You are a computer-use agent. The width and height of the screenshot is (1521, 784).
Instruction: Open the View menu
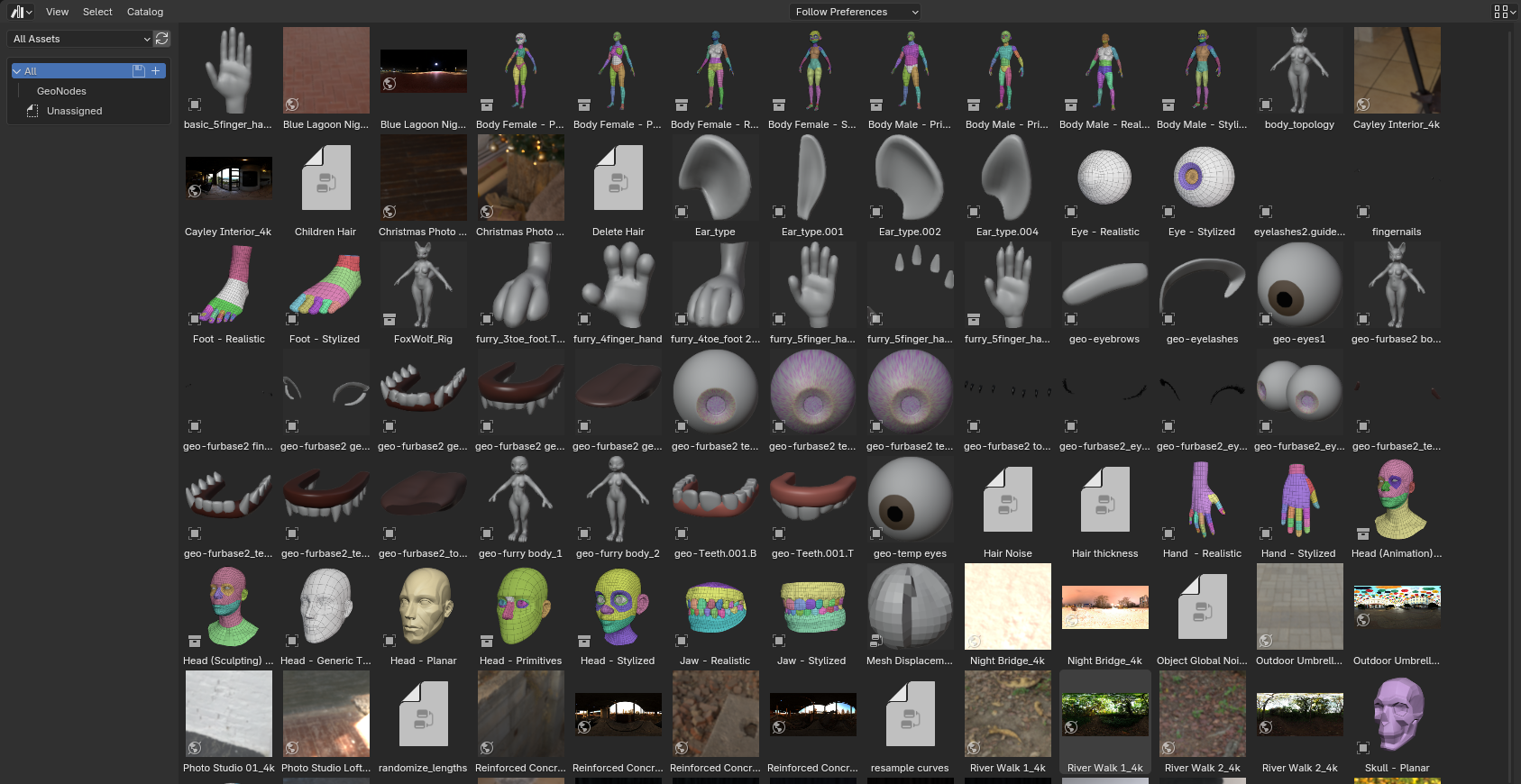click(x=57, y=12)
